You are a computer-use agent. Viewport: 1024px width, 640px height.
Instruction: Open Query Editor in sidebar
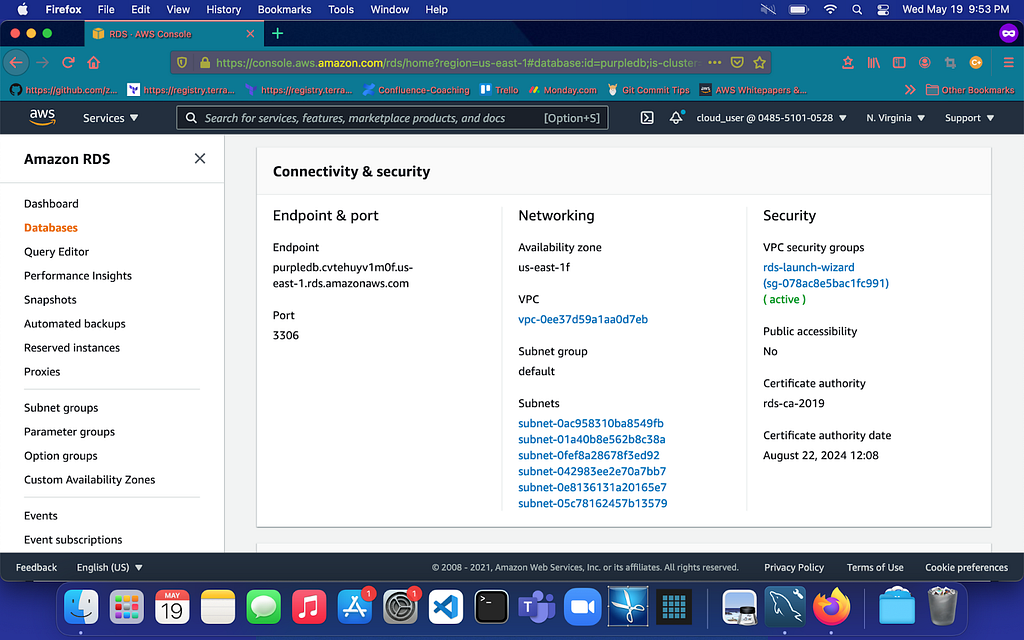tap(56, 251)
